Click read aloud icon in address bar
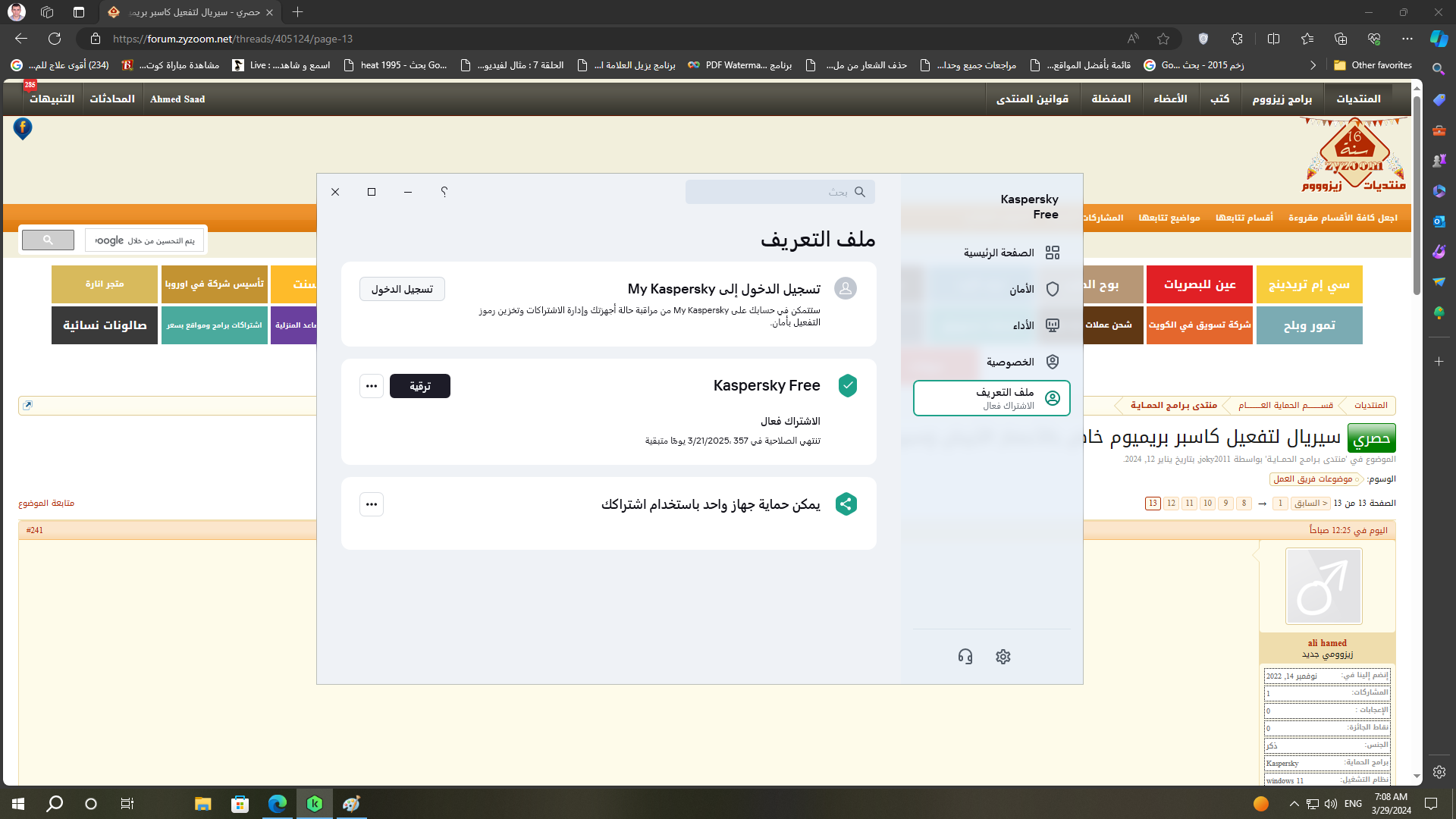The image size is (1456, 819). (1133, 39)
